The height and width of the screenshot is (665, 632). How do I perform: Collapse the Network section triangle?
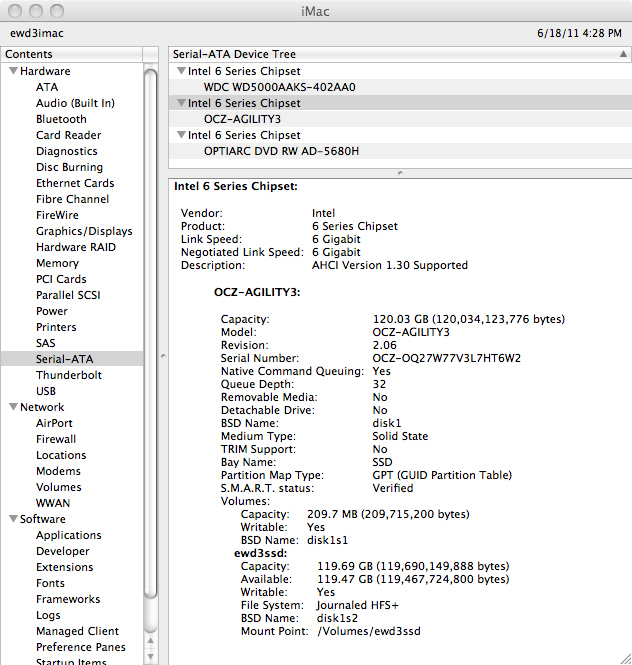pos(14,407)
